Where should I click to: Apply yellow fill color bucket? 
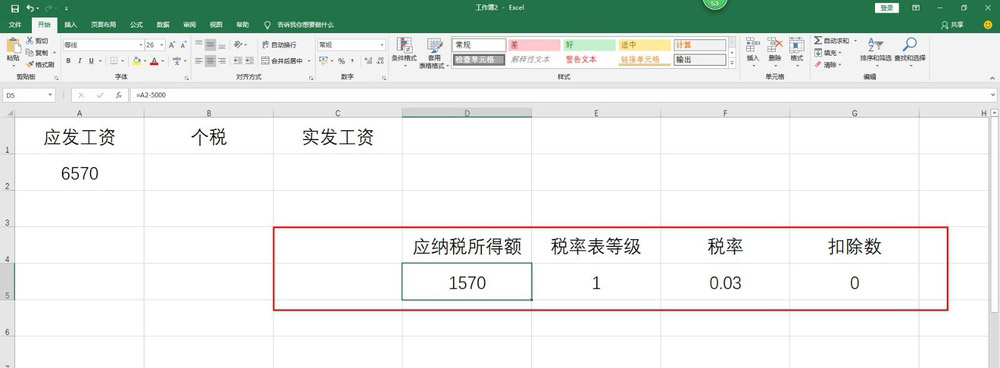[x=136, y=61]
